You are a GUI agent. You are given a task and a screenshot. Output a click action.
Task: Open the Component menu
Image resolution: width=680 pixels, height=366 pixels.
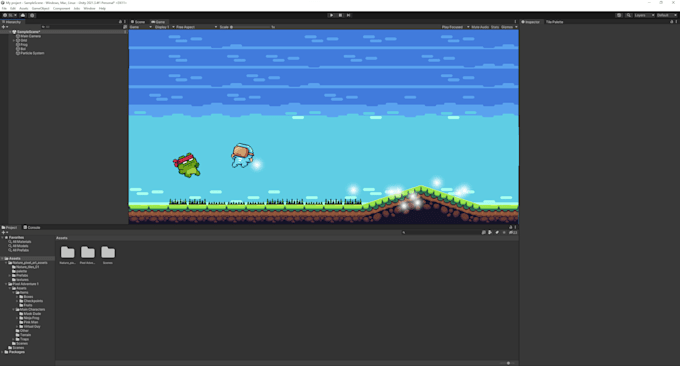[62, 8]
